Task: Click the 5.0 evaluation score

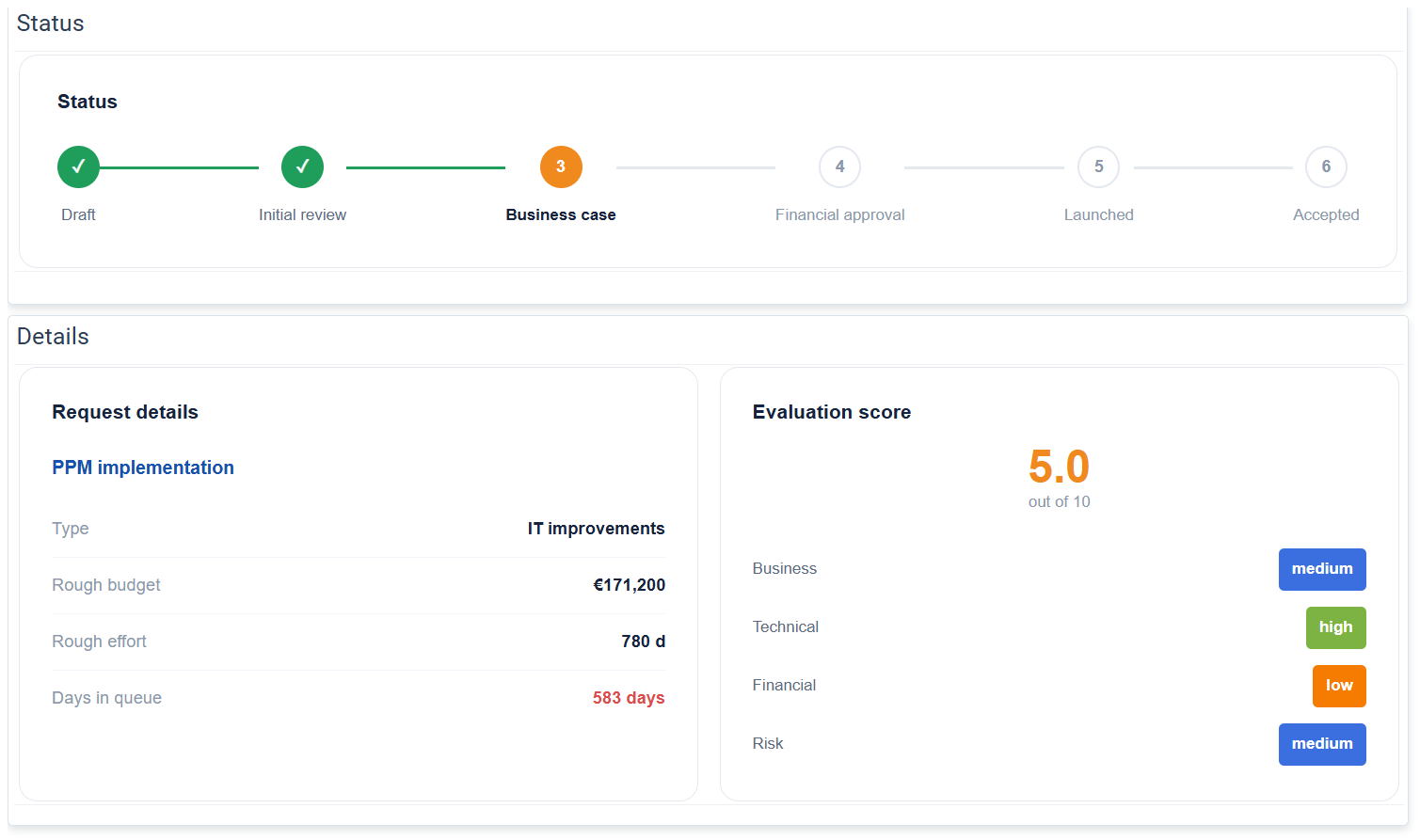Action: click(1059, 467)
